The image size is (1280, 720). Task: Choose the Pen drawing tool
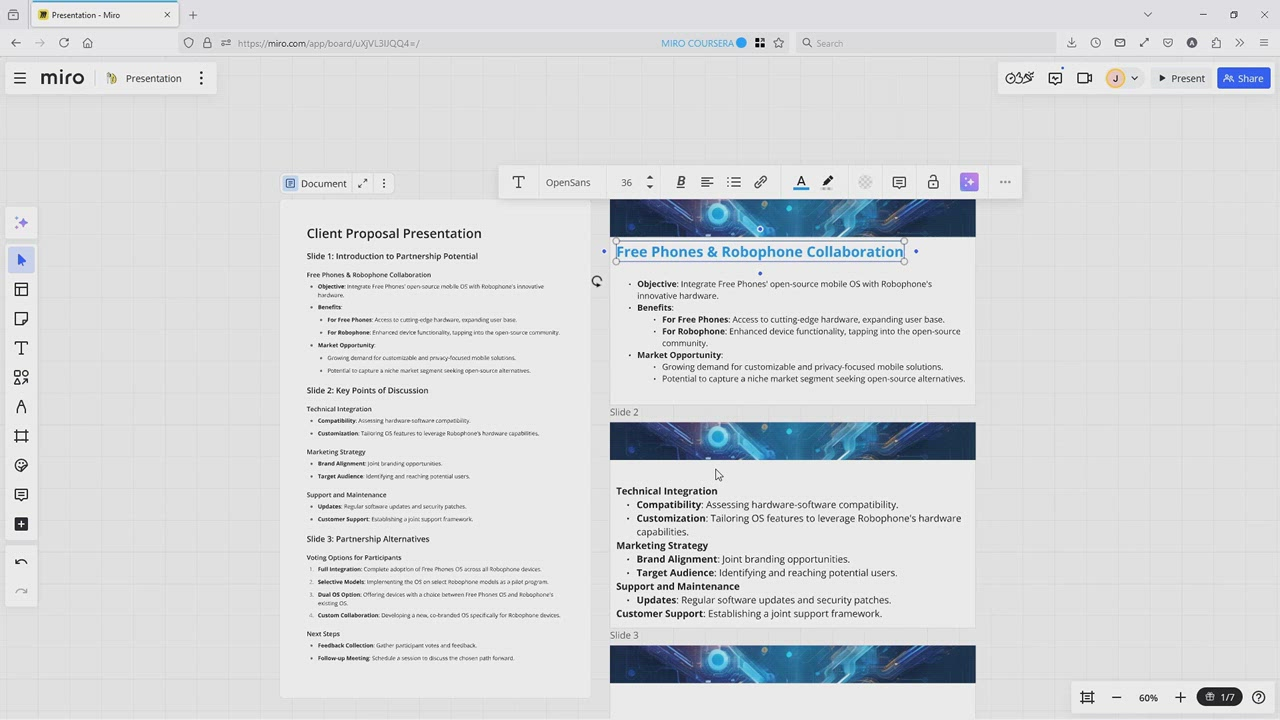pos(21,407)
